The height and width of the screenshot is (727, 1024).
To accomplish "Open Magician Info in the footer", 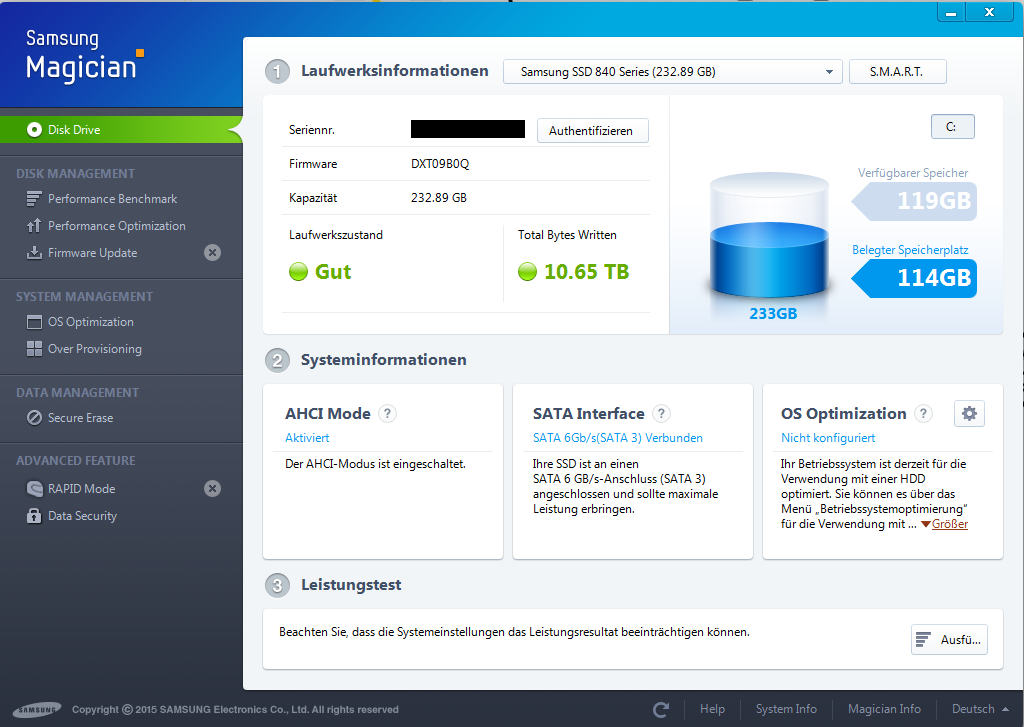I will pos(884,709).
